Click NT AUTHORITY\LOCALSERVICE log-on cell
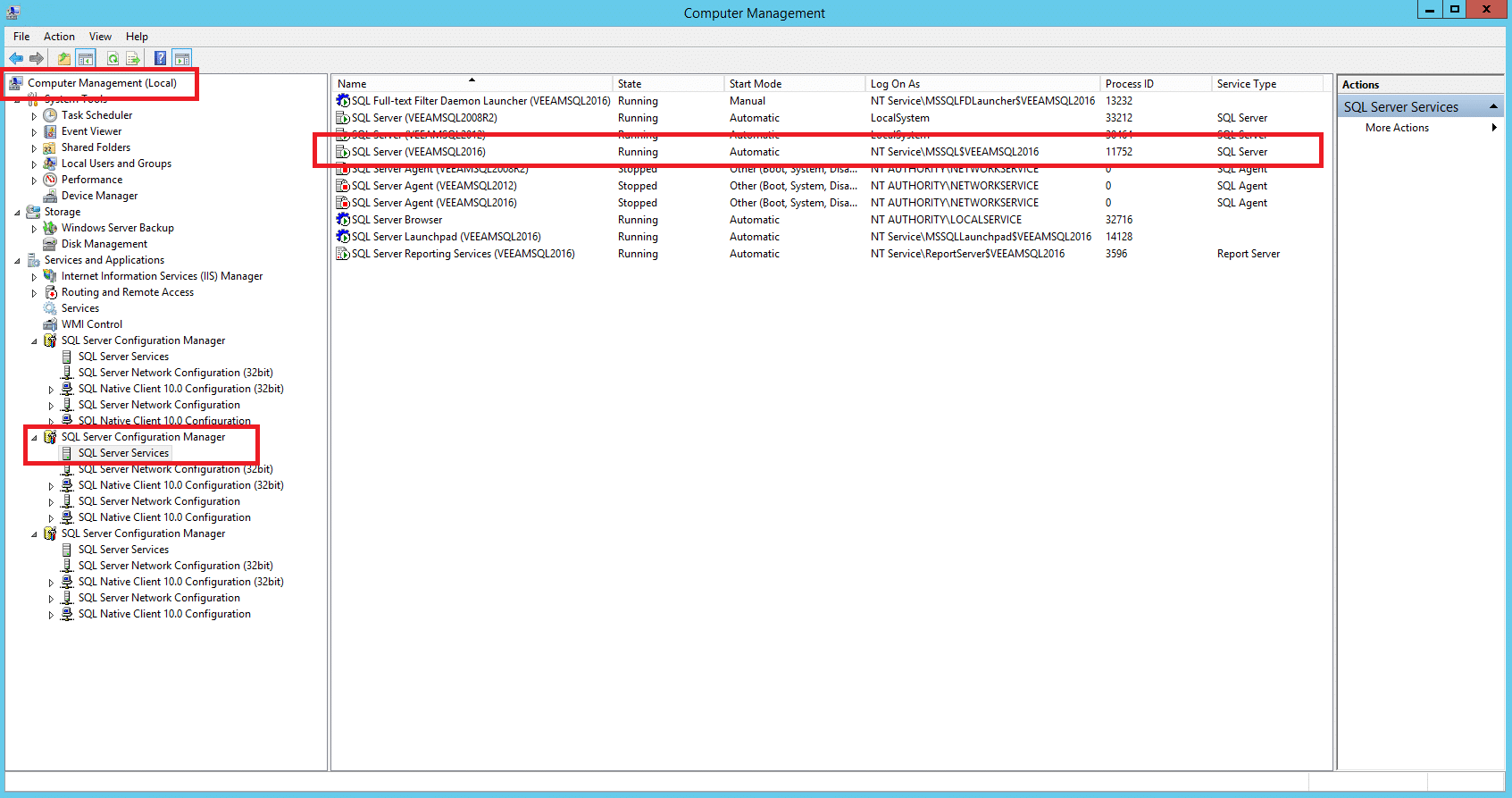This screenshot has width=1512, height=798. tap(946, 220)
